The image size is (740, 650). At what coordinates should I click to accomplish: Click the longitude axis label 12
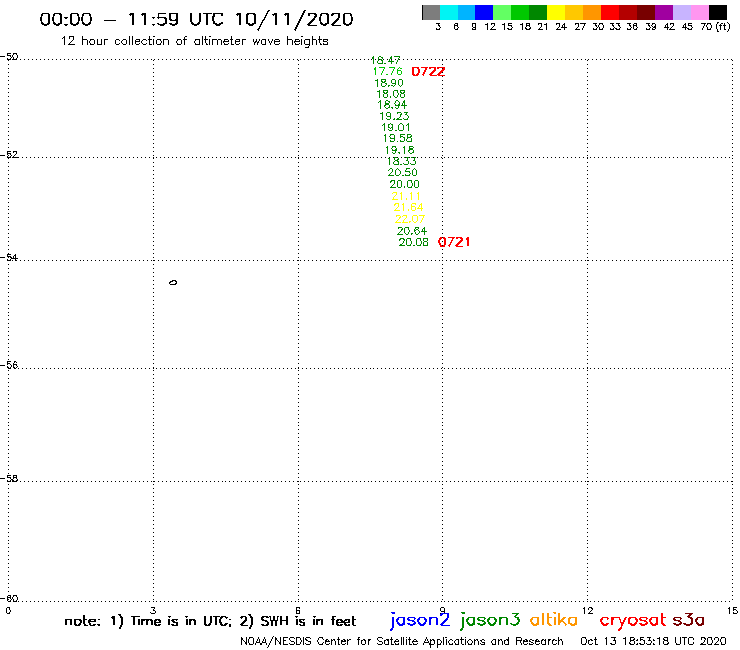tap(588, 610)
